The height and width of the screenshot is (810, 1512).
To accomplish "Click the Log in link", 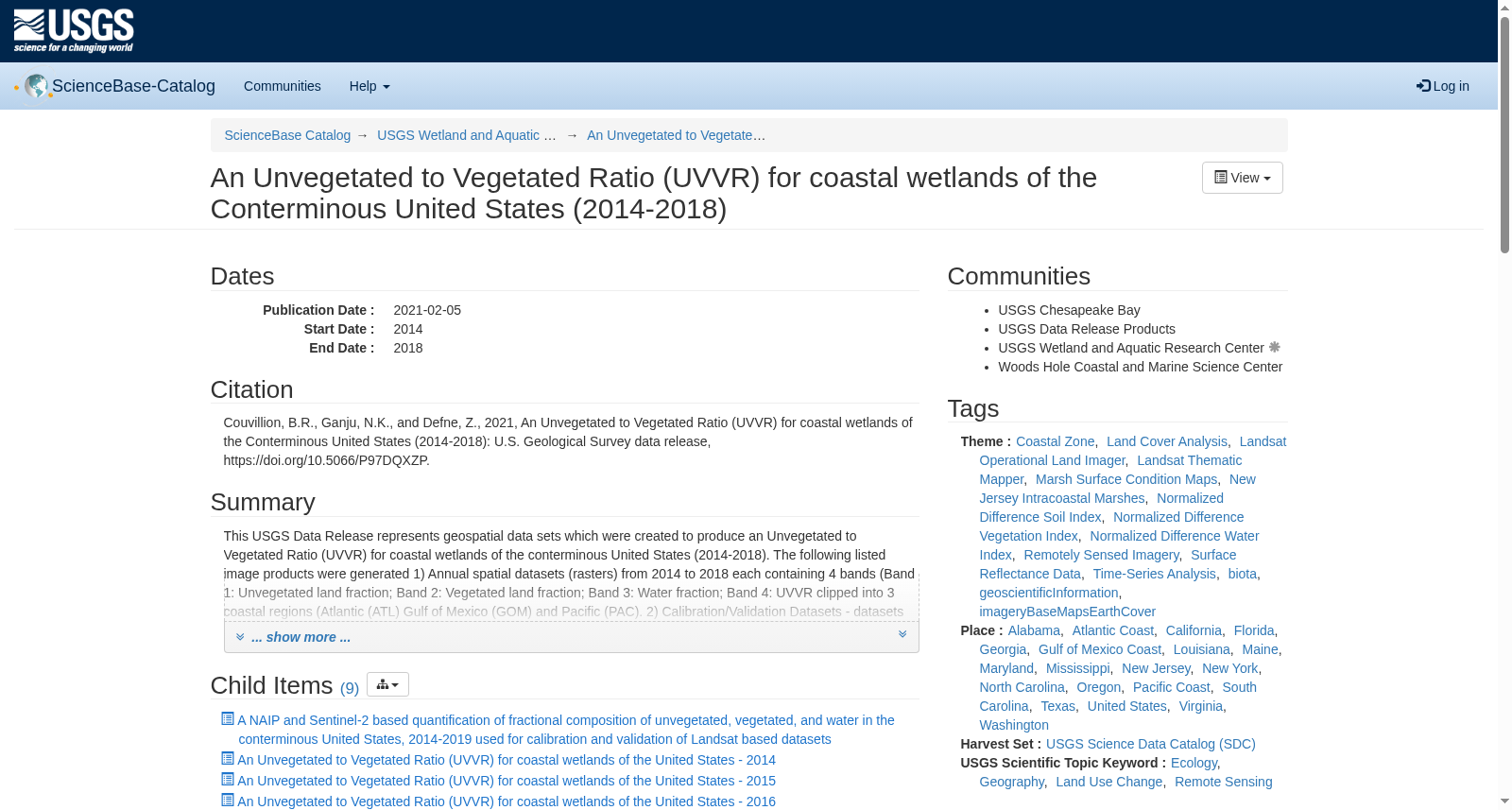I will pyautogui.click(x=1443, y=86).
